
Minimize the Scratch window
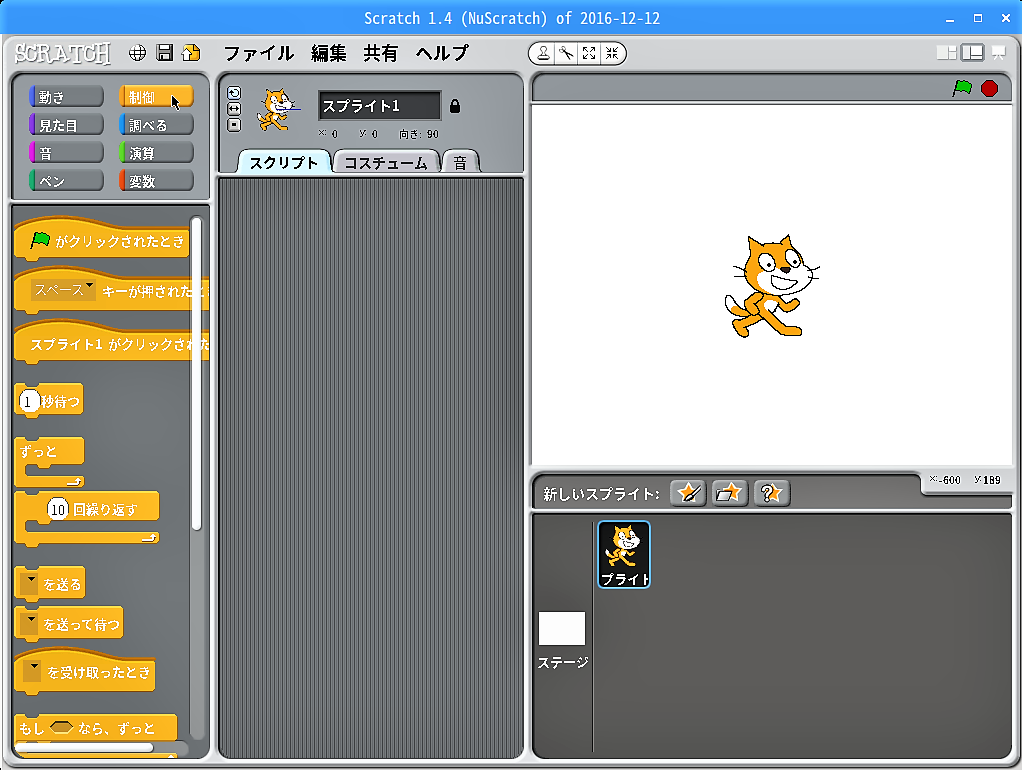coord(950,18)
